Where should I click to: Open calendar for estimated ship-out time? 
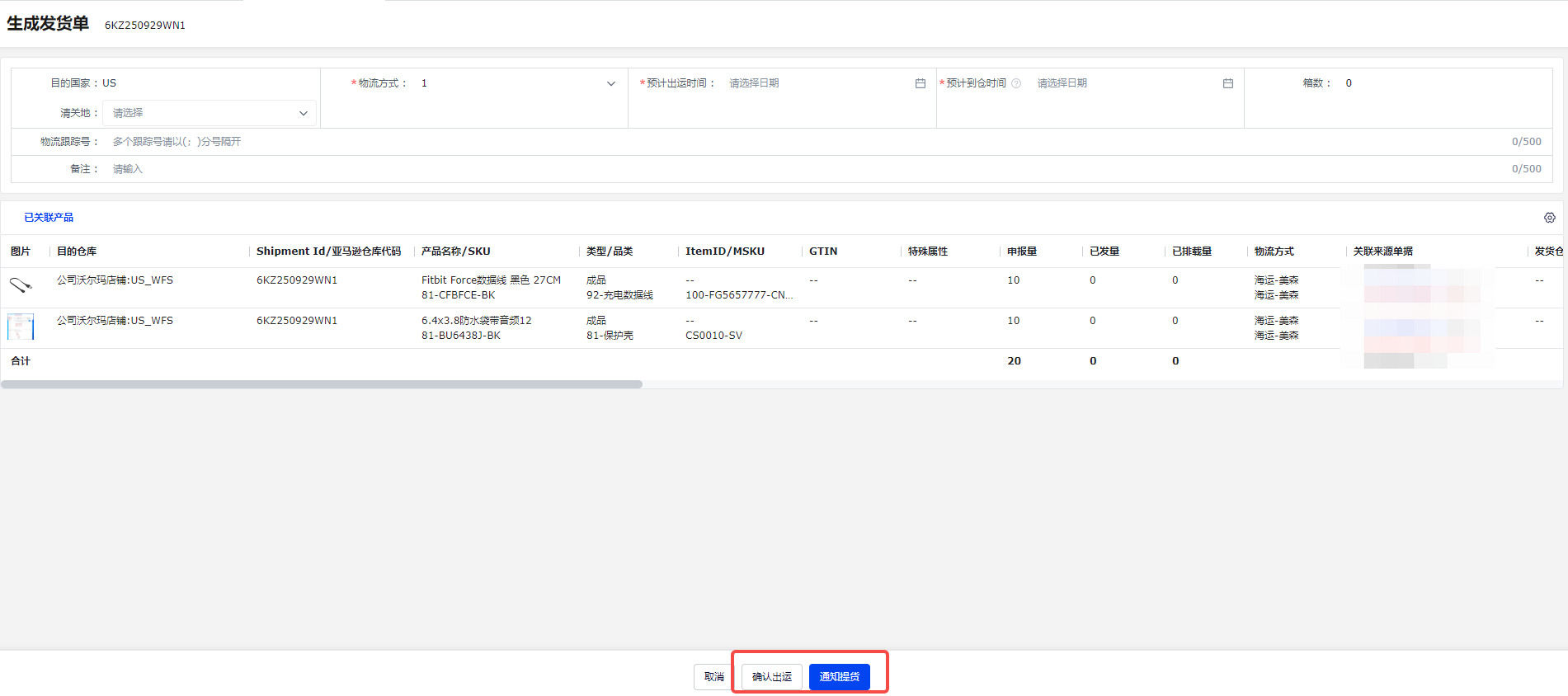(x=921, y=83)
